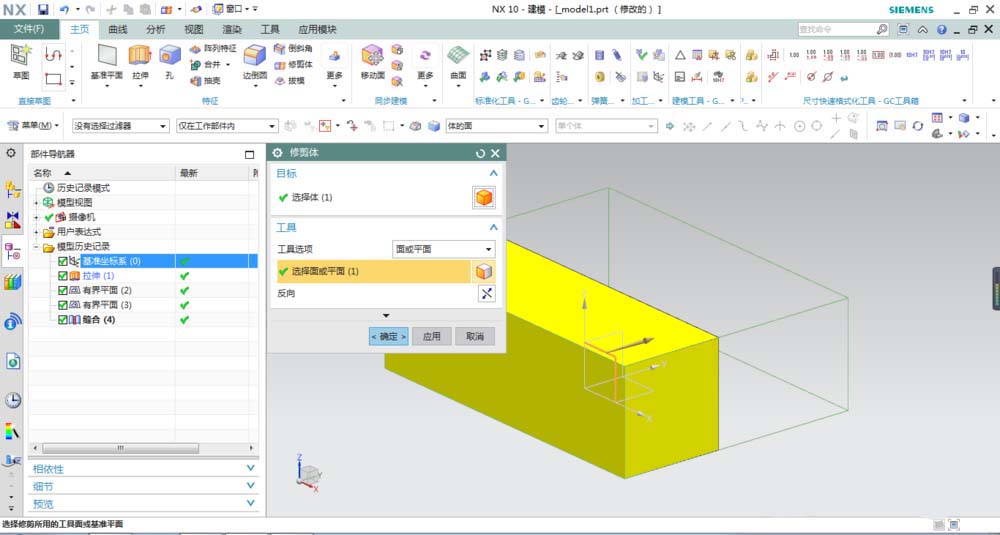Click the 倒斜角 (Chamfer) tool
The image size is (1000, 535).
tap(293, 48)
